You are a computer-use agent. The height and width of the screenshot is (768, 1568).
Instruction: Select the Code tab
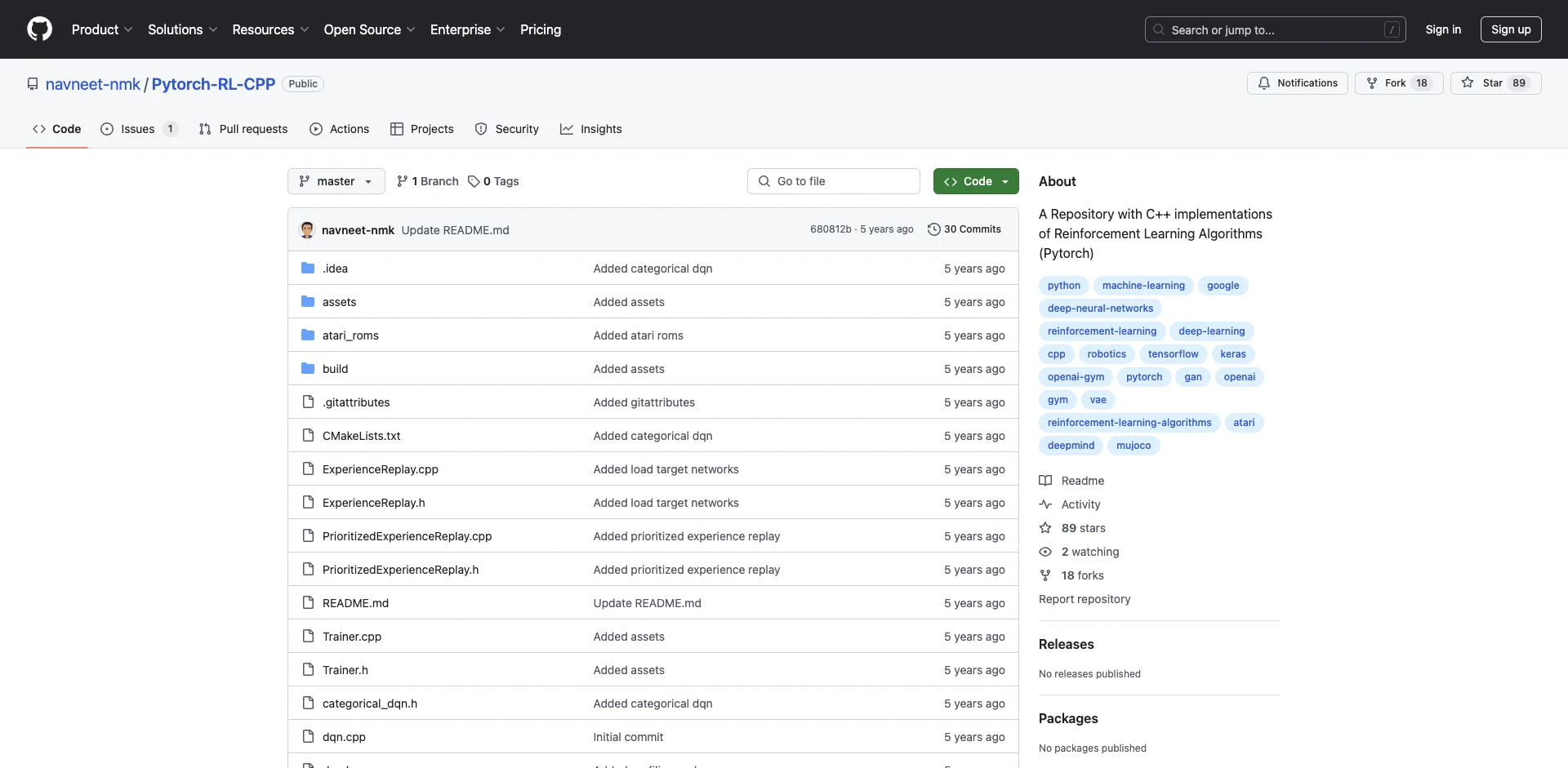point(57,129)
